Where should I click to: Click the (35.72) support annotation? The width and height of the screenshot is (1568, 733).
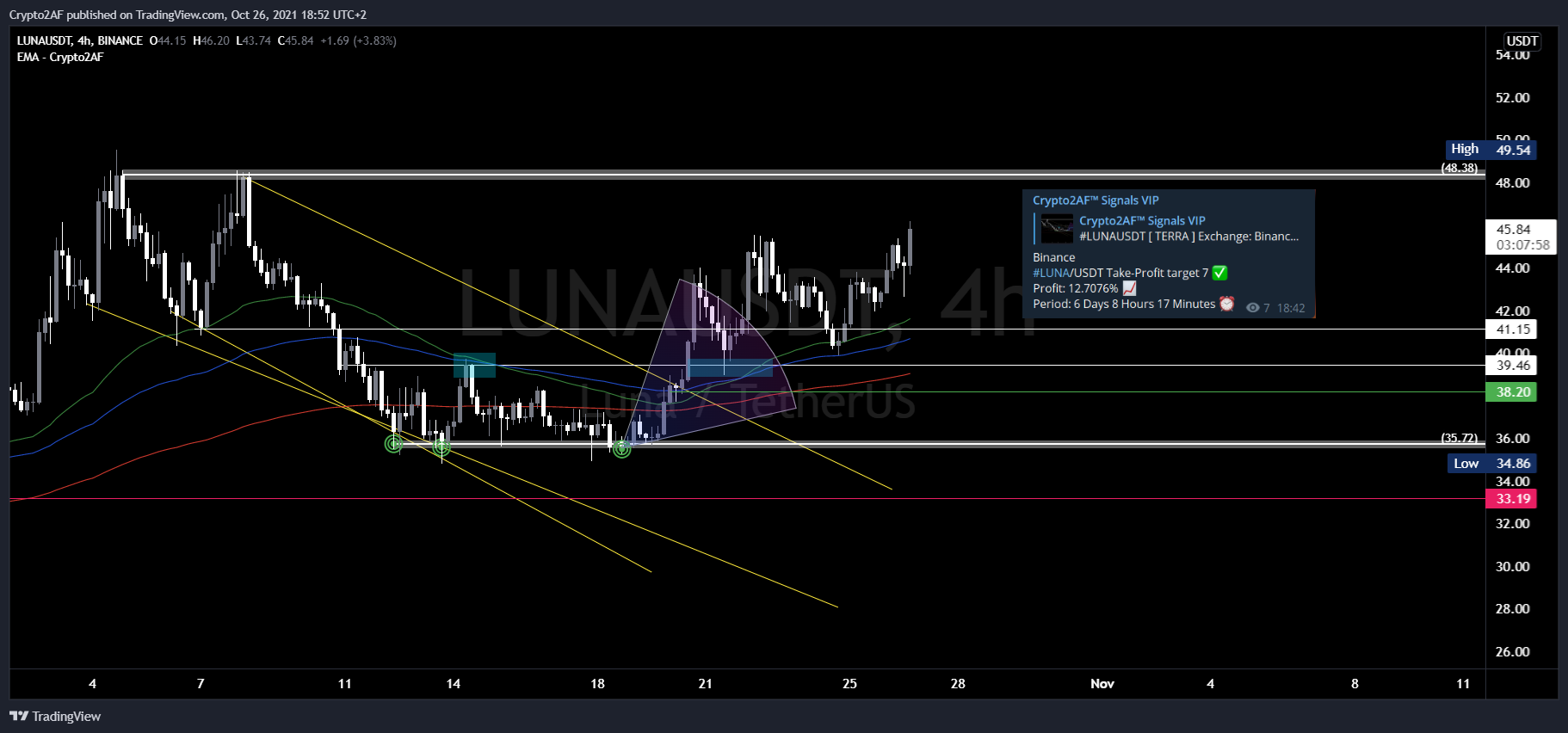tap(1460, 438)
